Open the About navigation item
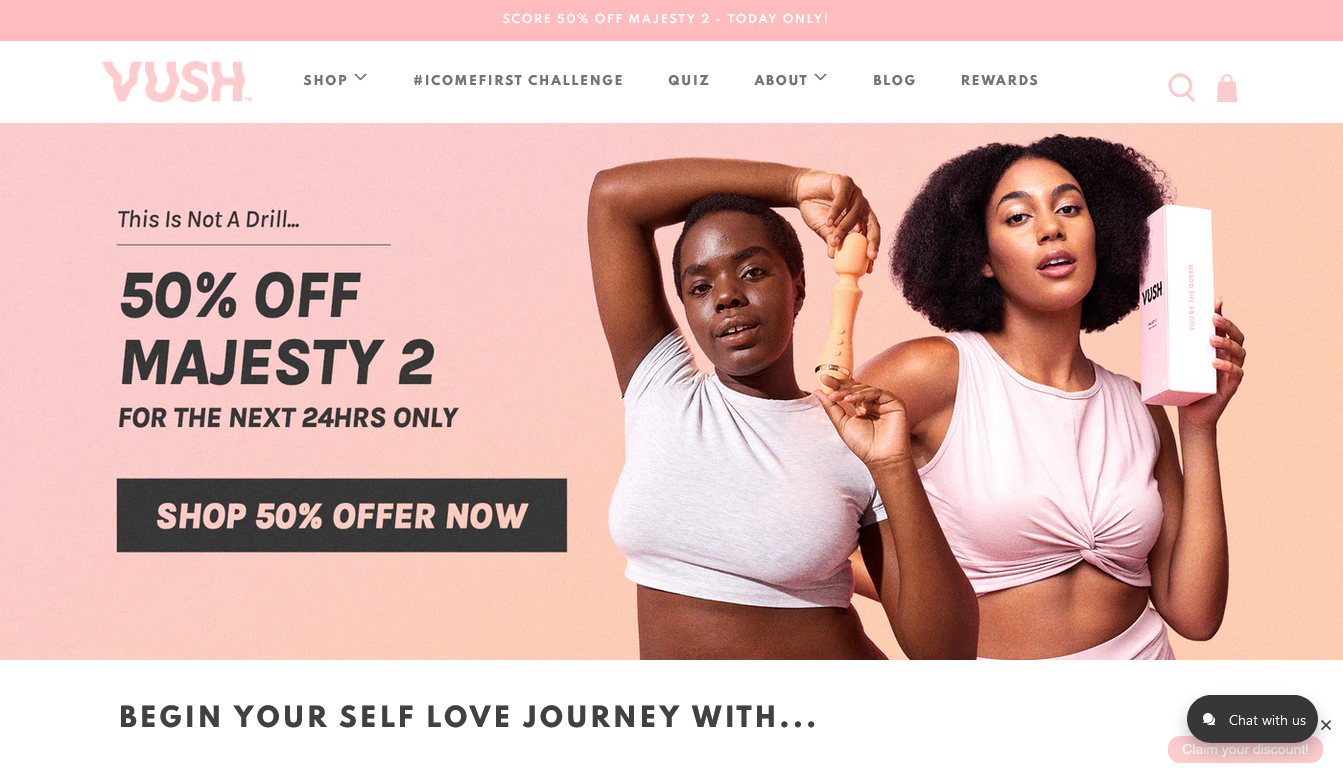This screenshot has height=768, width=1343. point(781,80)
